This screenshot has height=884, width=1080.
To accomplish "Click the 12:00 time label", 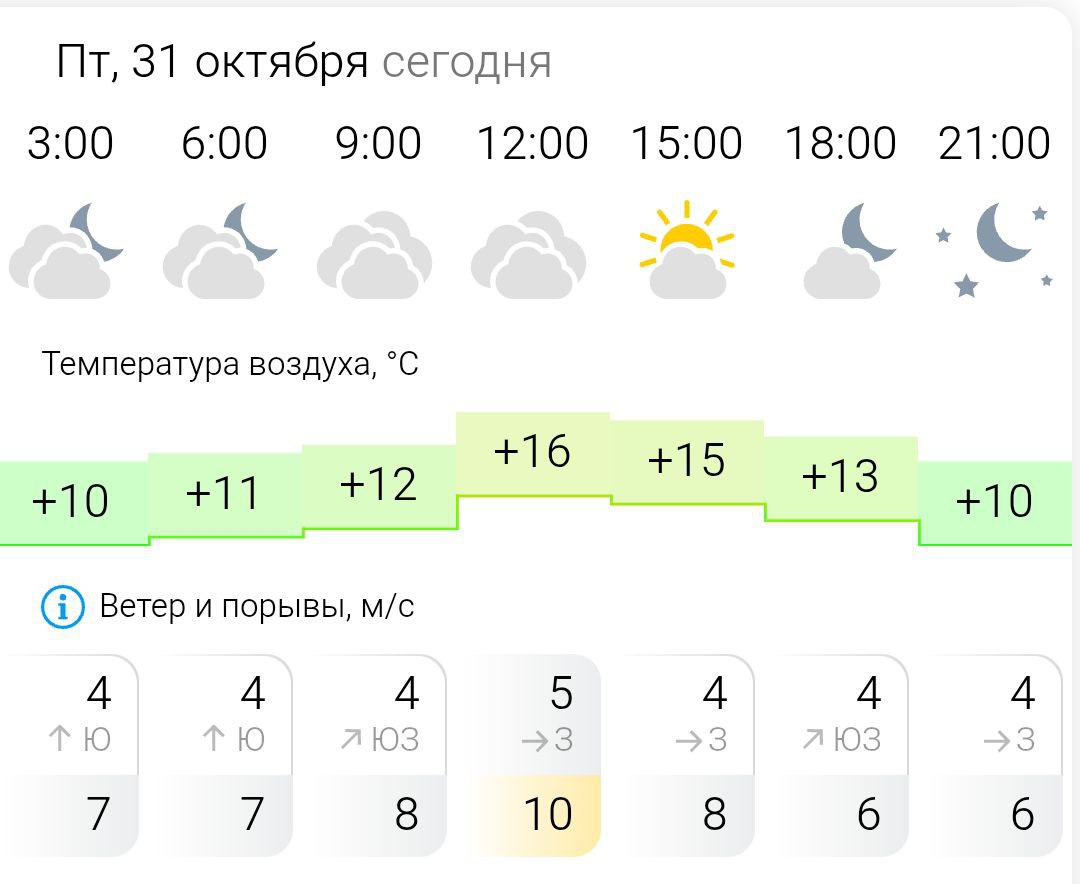I will (532, 144).
